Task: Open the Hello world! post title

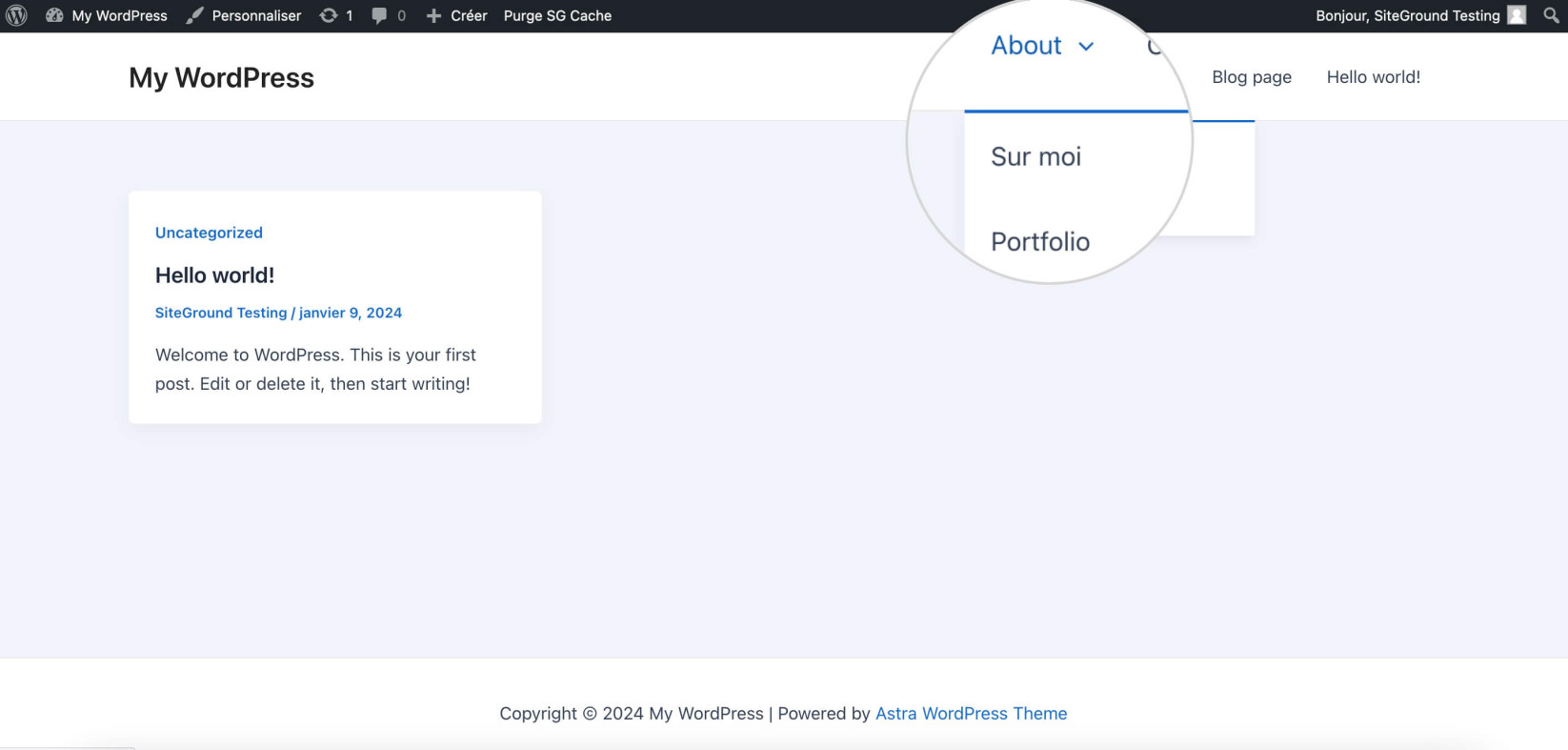Action: [214, 275]
